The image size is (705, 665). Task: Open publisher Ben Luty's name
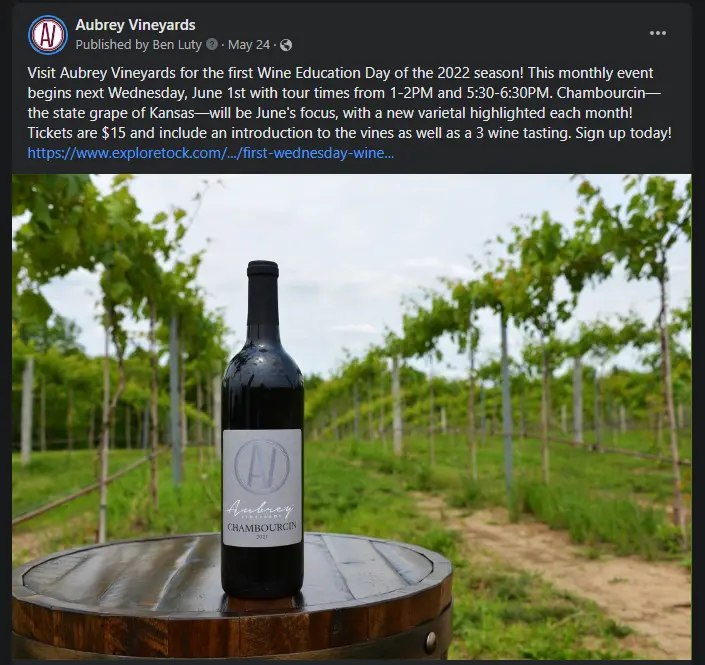(x=177, y=45)
